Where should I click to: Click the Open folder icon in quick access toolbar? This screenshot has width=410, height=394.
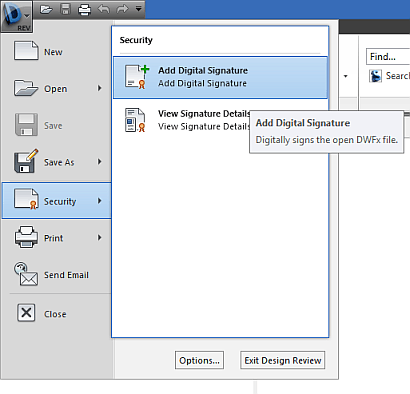[46, 9]
